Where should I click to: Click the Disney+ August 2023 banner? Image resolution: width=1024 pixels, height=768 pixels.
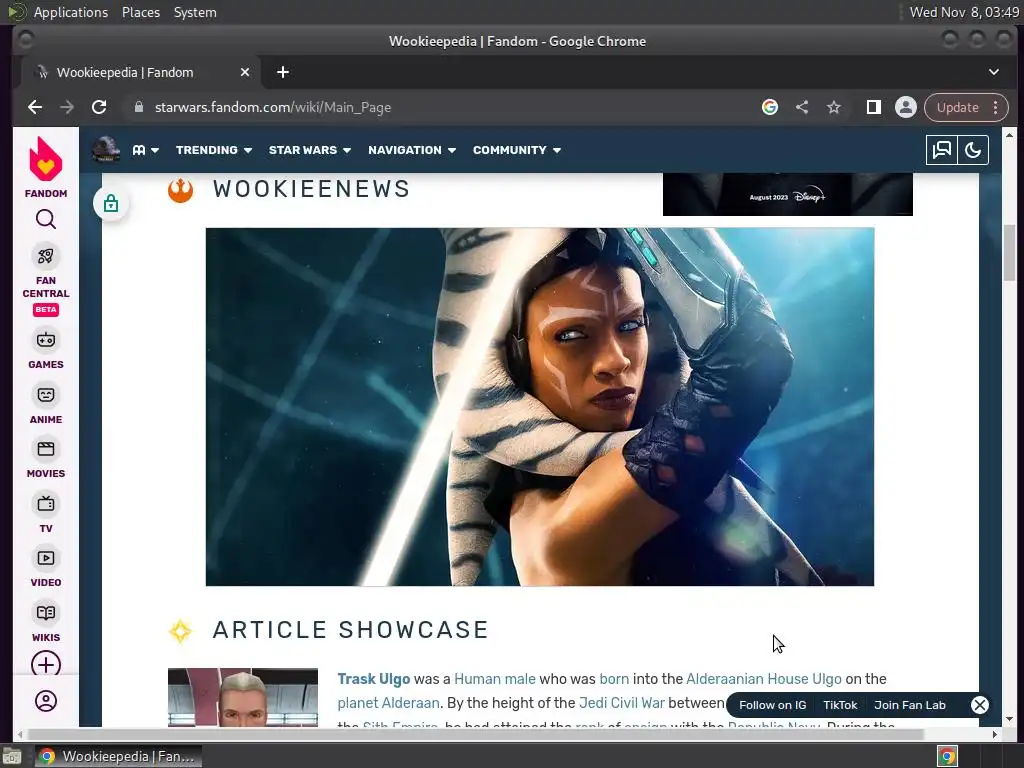788,195
